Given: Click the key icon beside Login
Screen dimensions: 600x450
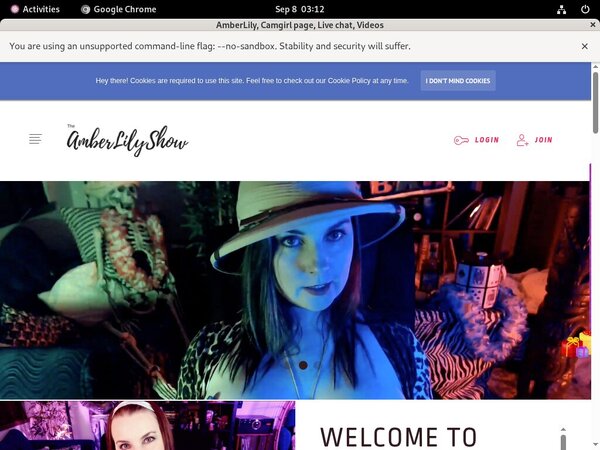Looking at the screenshot, I should point(461,141).
